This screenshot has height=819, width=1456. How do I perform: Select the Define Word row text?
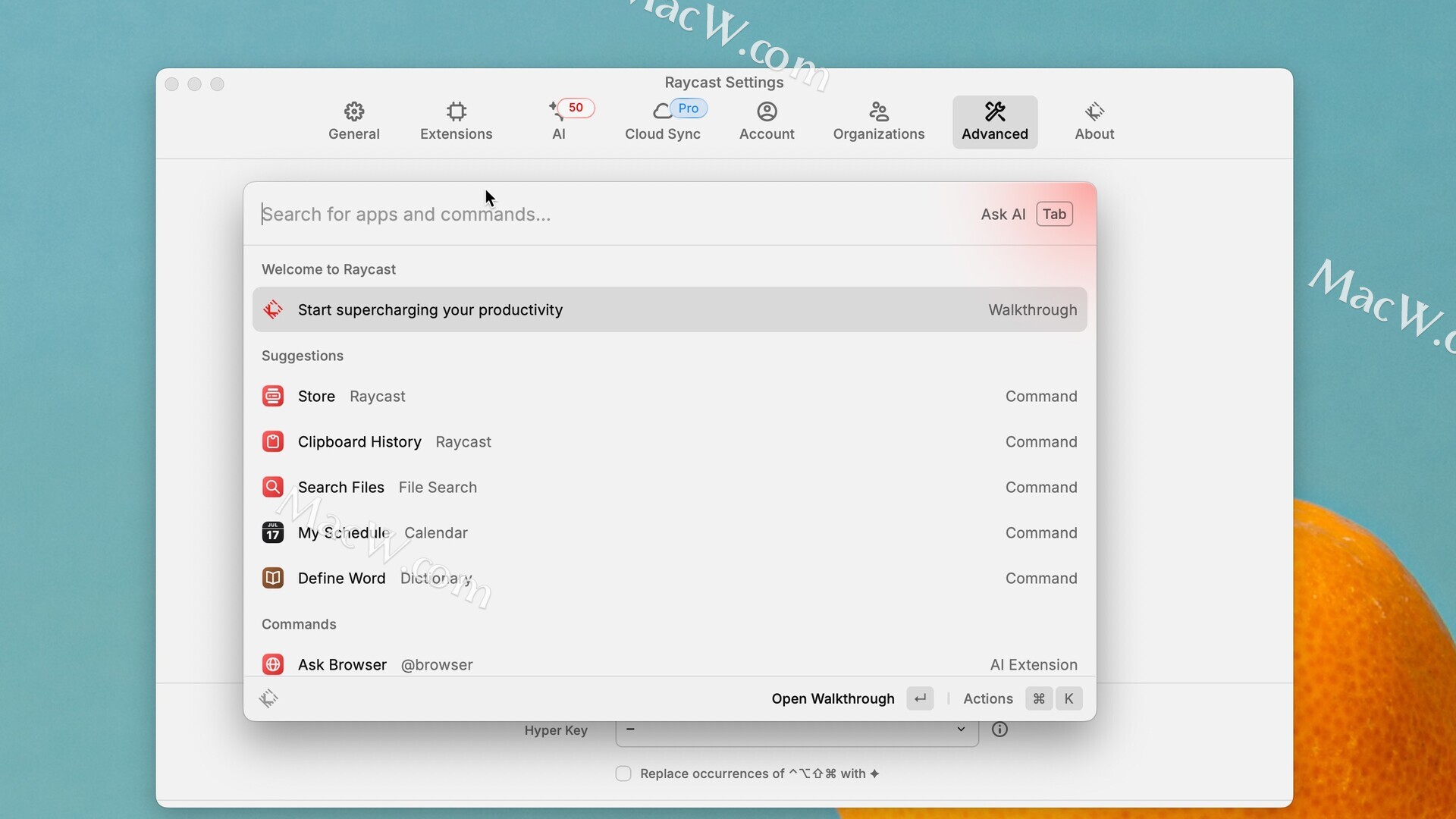click(x=385, y=578)
